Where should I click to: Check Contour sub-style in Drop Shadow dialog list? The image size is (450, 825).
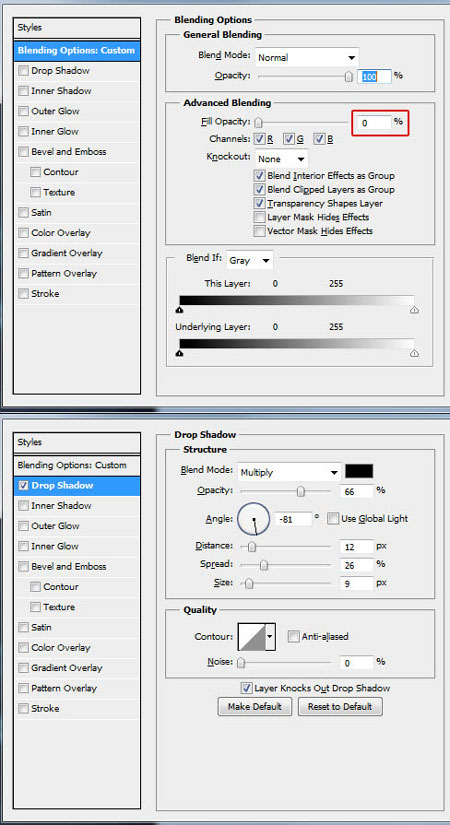[35, 587]
